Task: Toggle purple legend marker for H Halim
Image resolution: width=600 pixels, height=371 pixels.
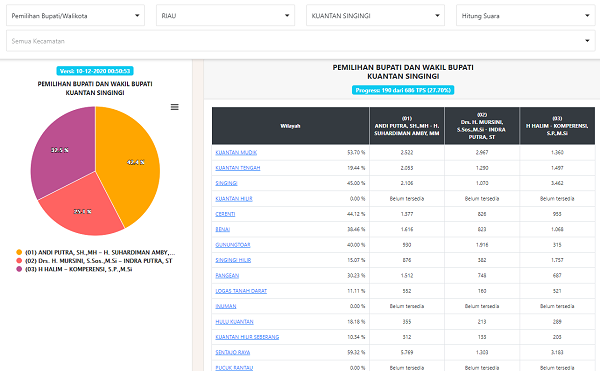Action: (19, 269)
